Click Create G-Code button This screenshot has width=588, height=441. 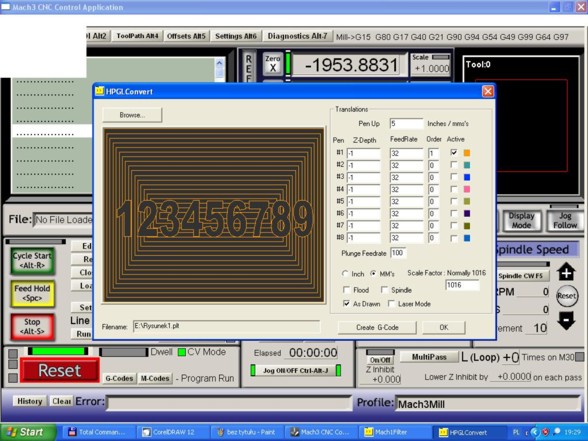(x=377, y=327)
